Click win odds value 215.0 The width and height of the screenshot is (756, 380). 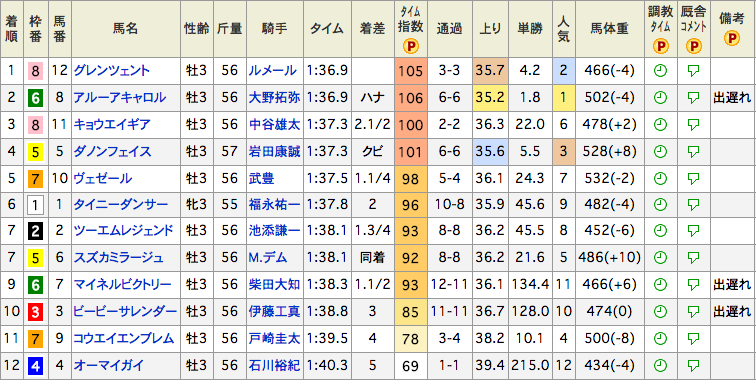(530, 366)
